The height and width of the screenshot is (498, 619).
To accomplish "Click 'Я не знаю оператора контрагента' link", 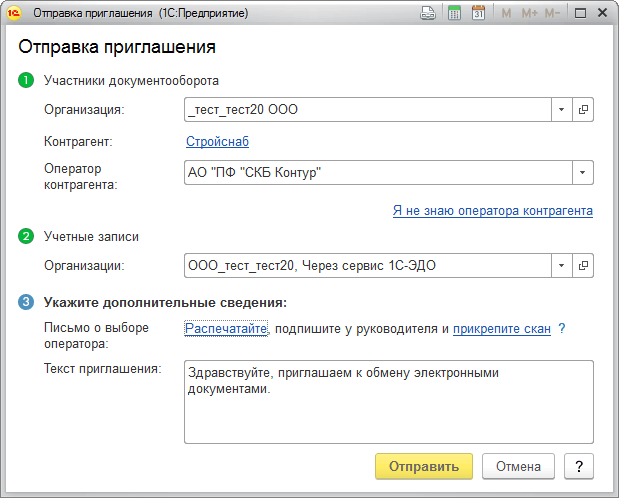I will pyautogui.click(x=493, y=211).
